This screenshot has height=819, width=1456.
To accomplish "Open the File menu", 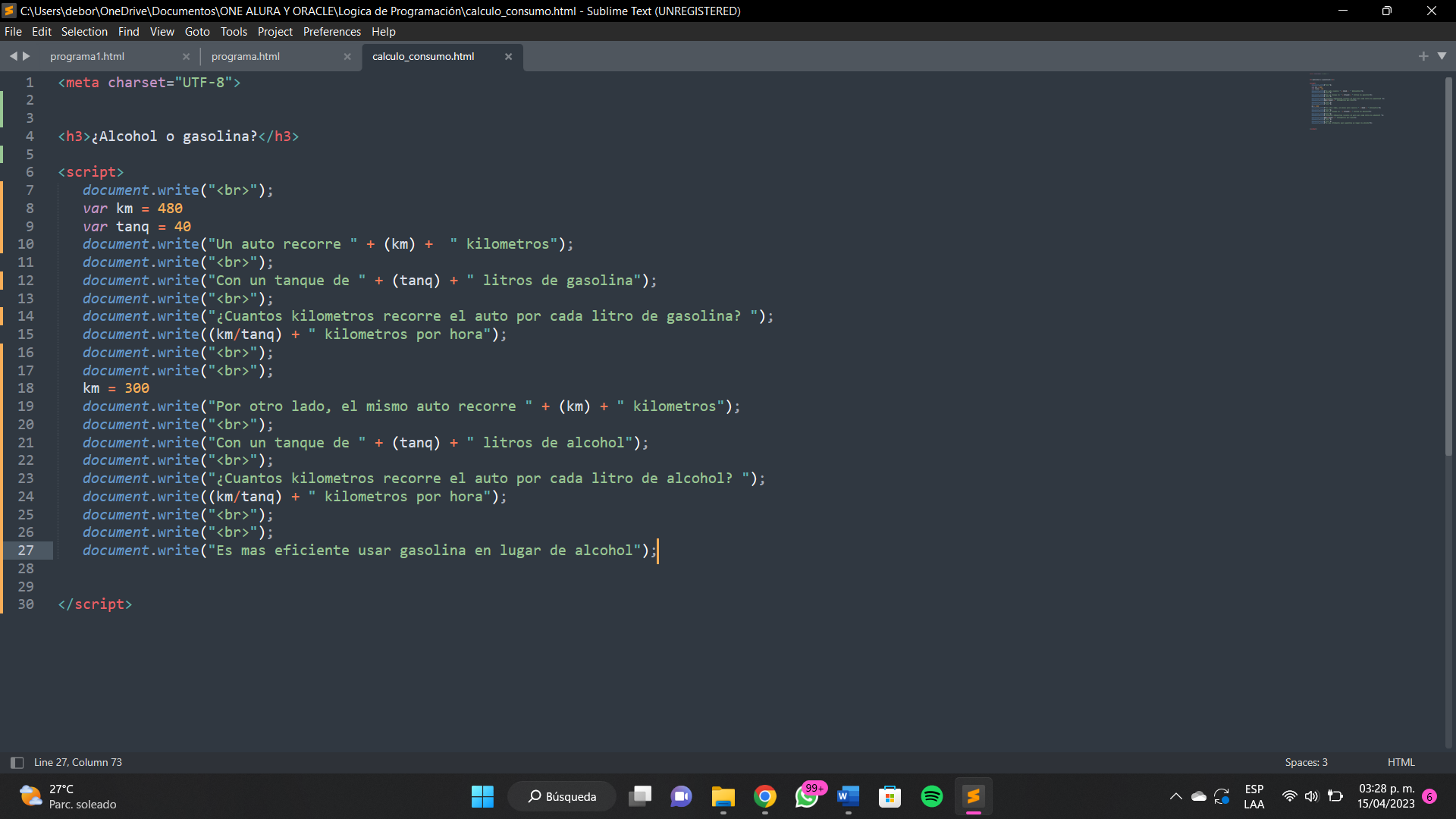I will pyautogui.click(x=13, y=32).
